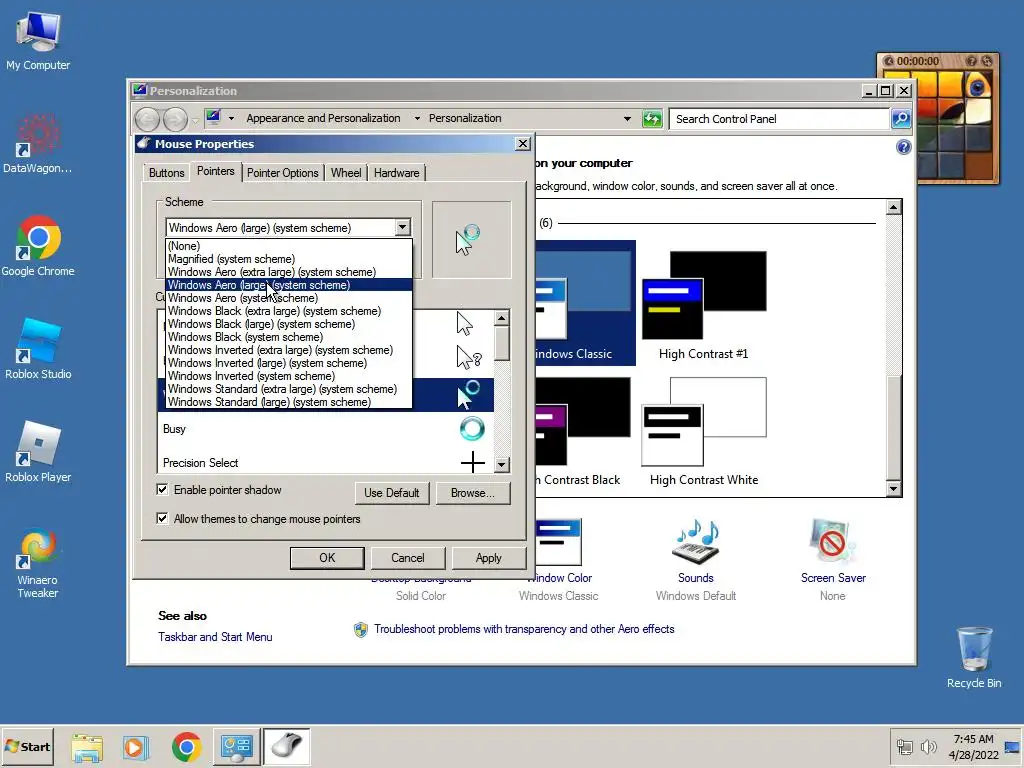Open the Recycle Bin
This screenshot has height=768, width=1024.
pos(974,658)
